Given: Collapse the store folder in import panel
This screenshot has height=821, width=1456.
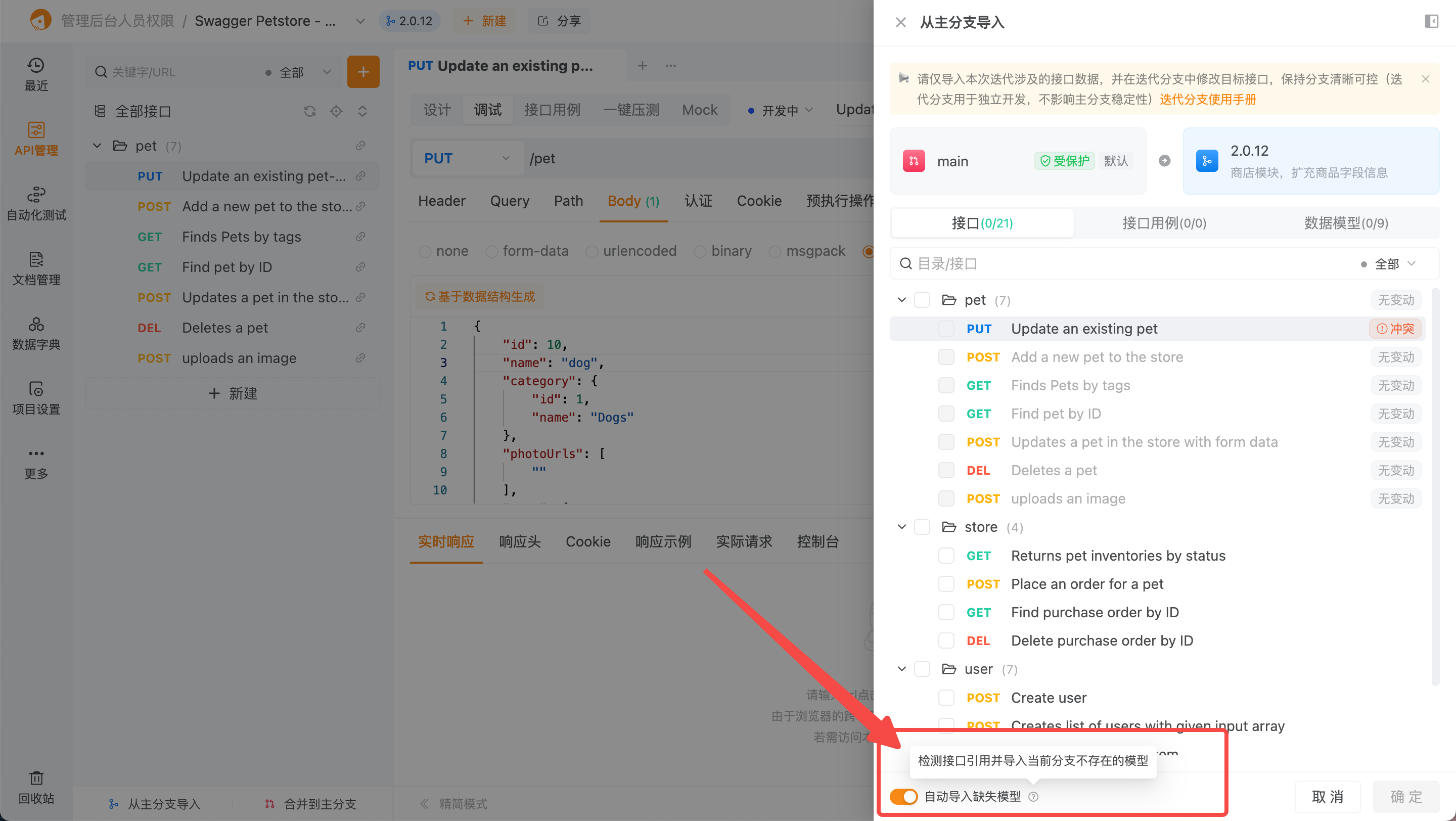Looking at the screenshot, I should 901,527.
